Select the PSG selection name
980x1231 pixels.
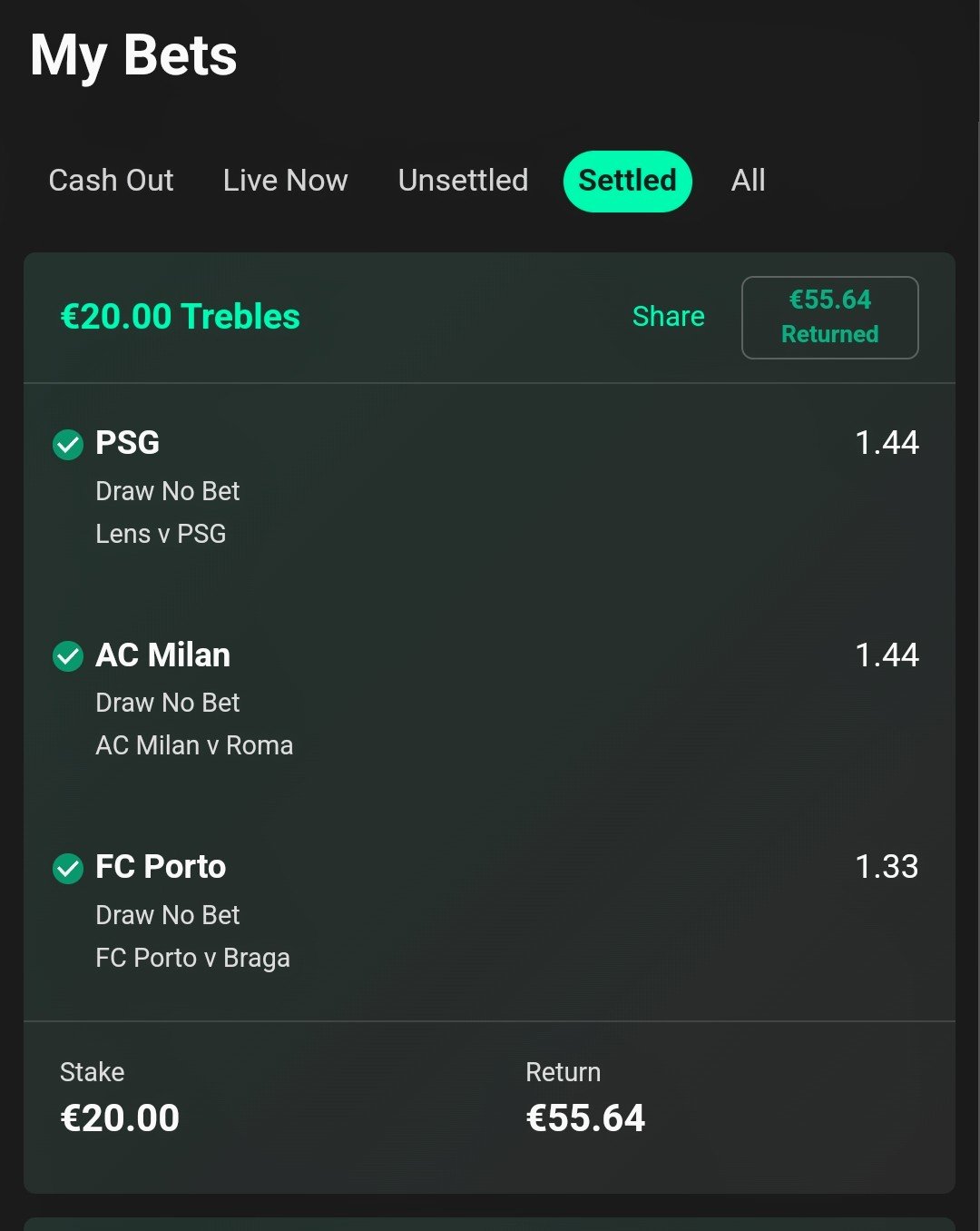[x=127, y=443]
